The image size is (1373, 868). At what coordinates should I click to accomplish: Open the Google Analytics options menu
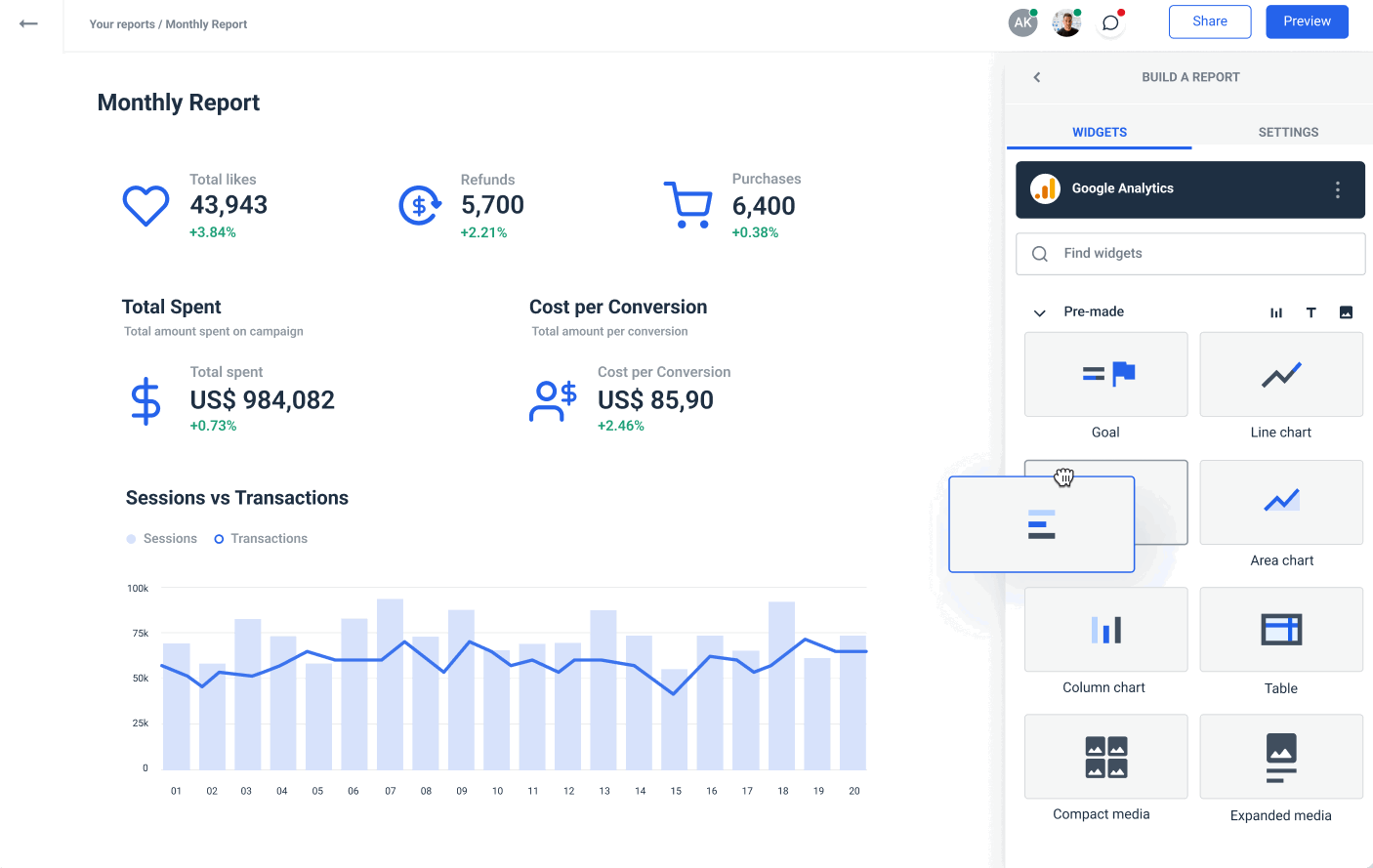1337,189
